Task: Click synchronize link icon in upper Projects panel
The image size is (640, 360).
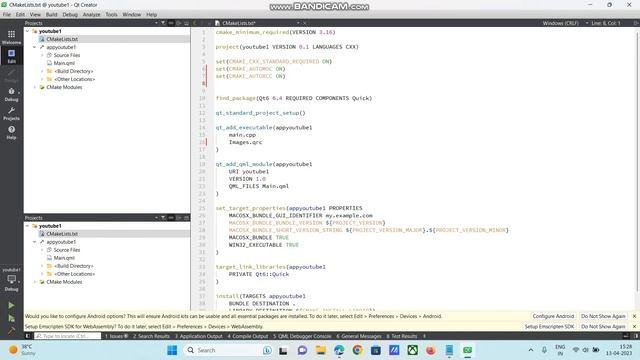Action: point(171,23)
